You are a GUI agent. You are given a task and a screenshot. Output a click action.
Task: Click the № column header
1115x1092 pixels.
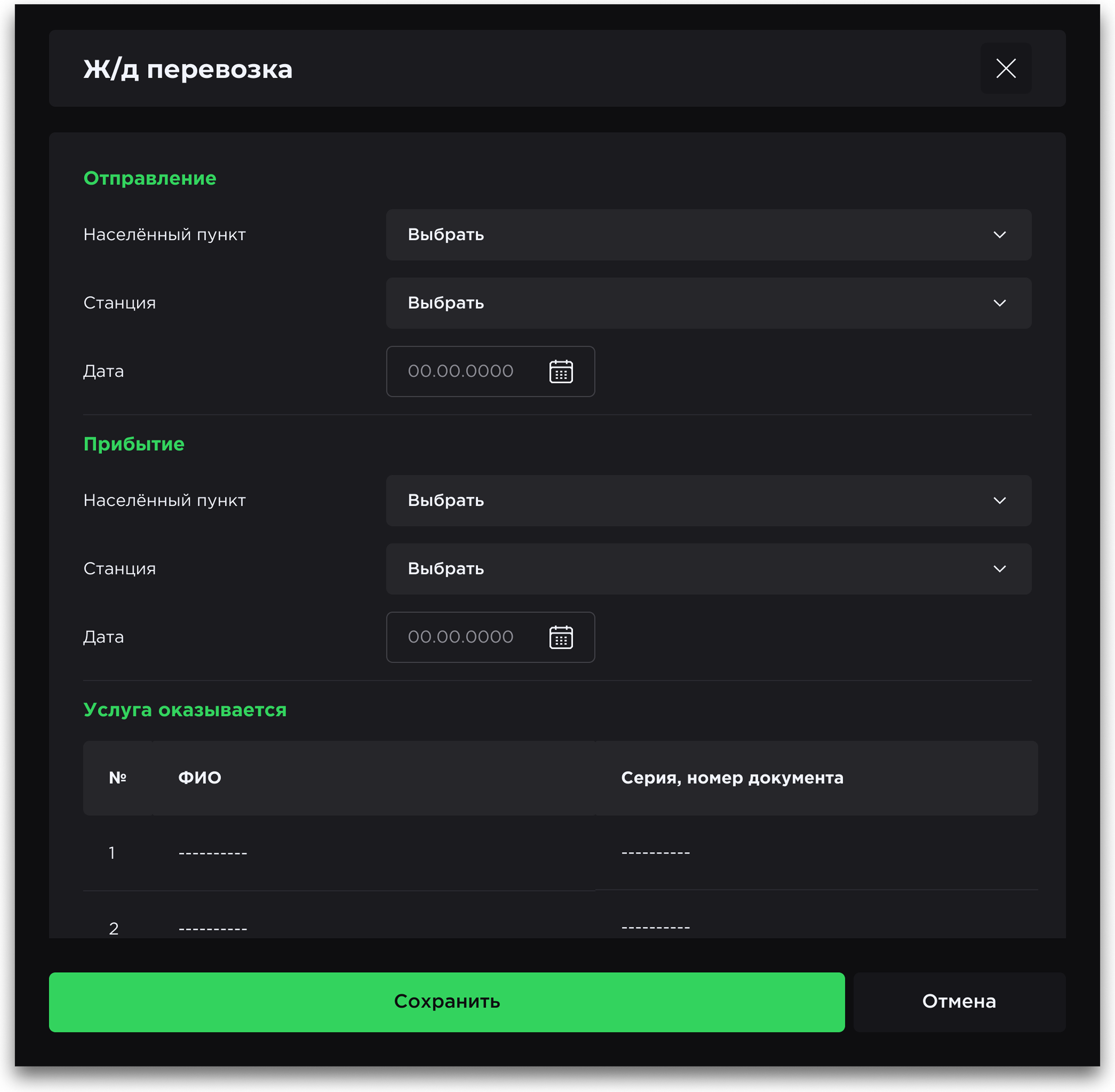click(x=117, y=778)
